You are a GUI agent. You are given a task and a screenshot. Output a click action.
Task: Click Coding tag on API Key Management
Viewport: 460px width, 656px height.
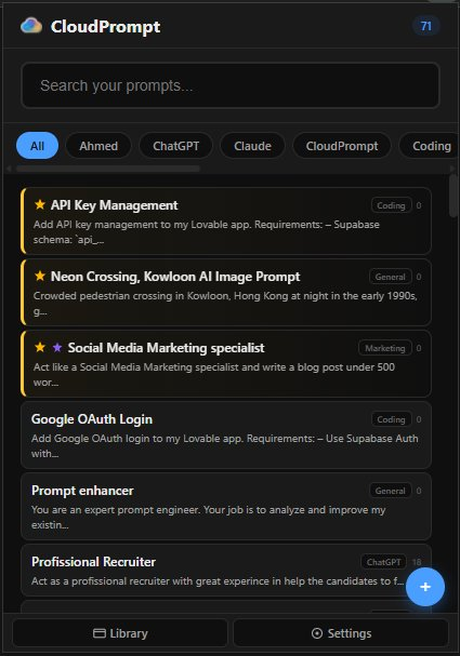[x=391, y=205]
